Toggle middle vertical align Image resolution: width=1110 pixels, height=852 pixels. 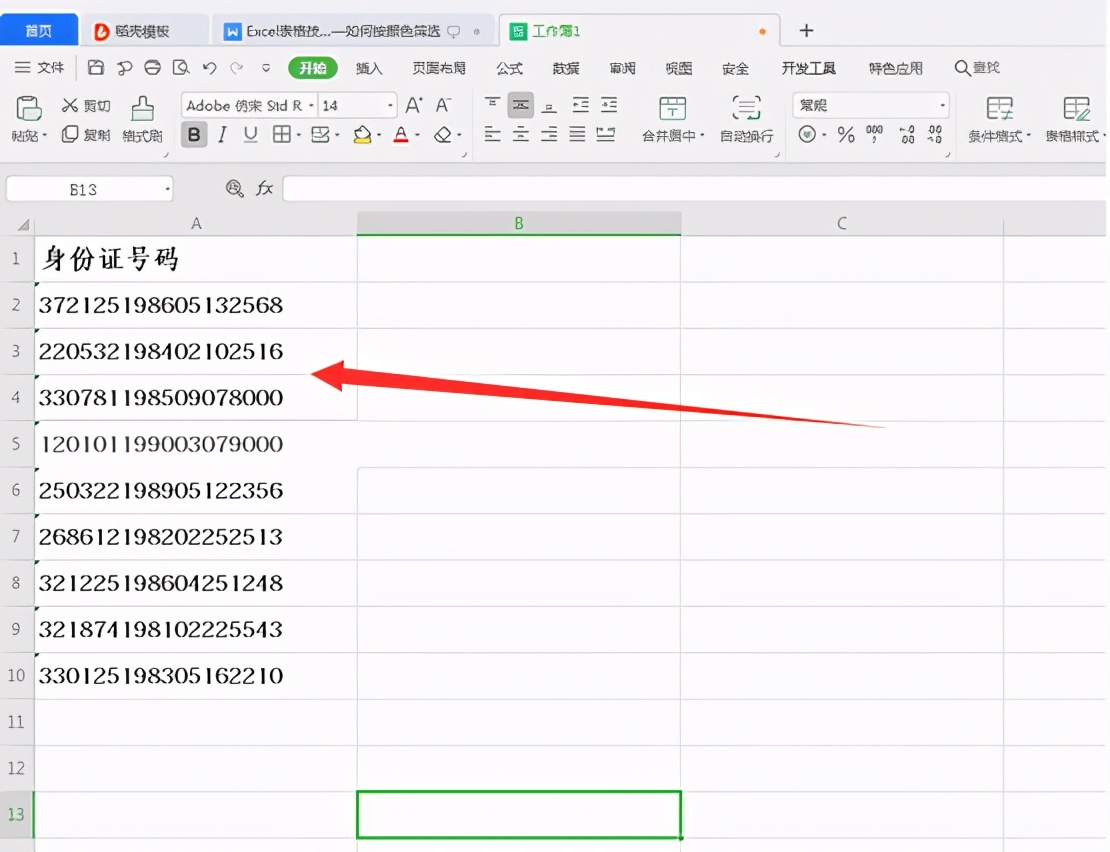pyautogui.click(x=520, y=105)
